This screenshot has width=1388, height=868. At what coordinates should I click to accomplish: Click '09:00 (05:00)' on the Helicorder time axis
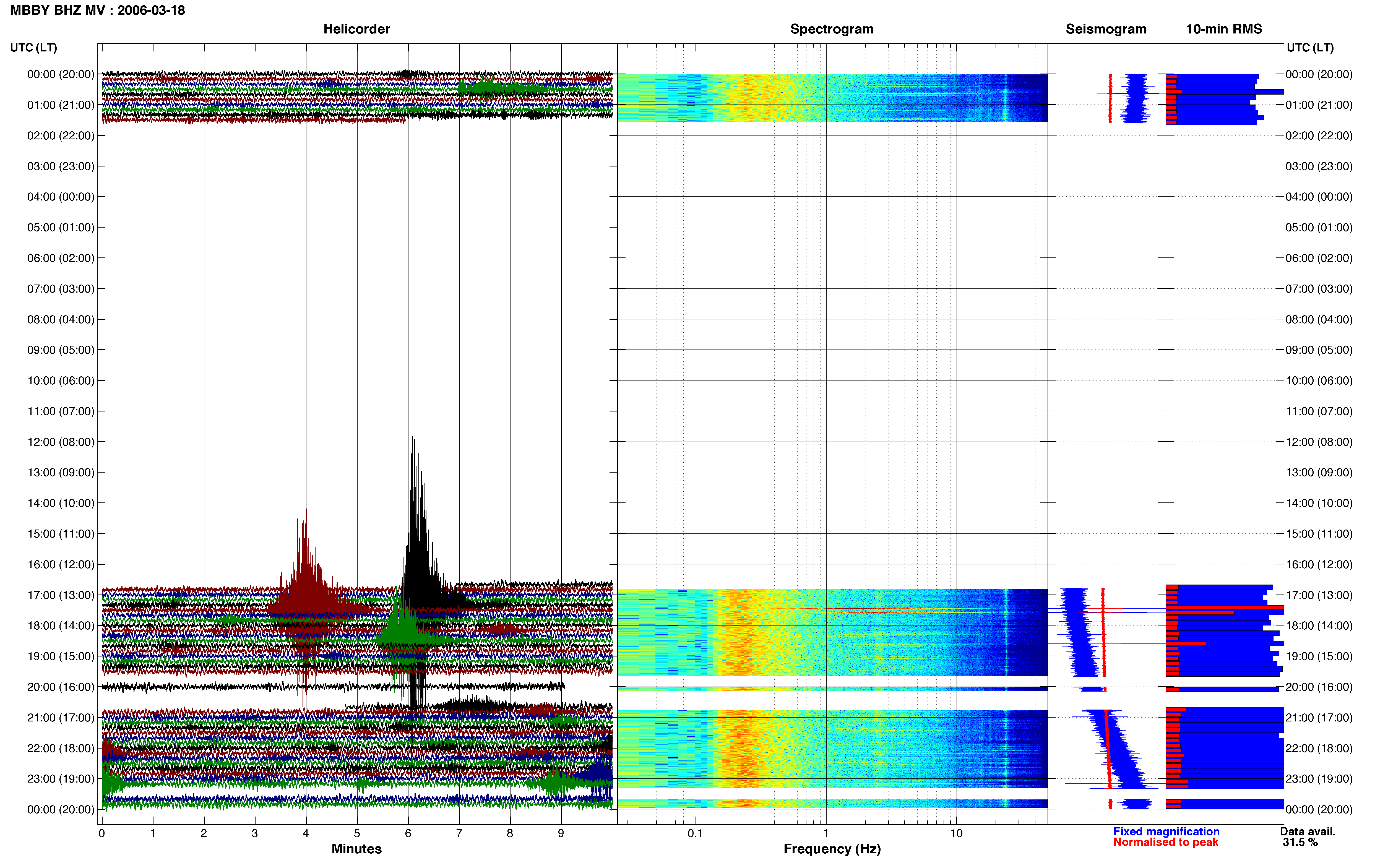point(61,350)
